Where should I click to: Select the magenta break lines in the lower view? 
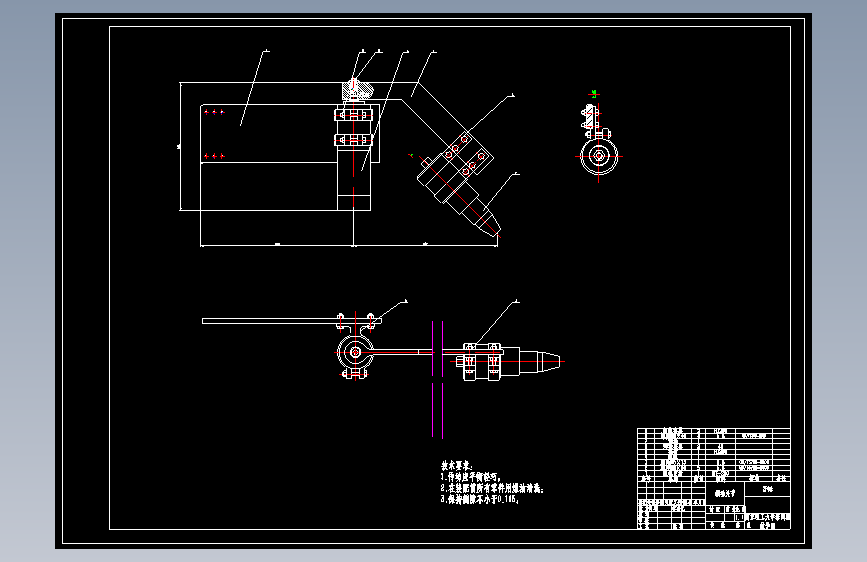(x=437, y=379)
